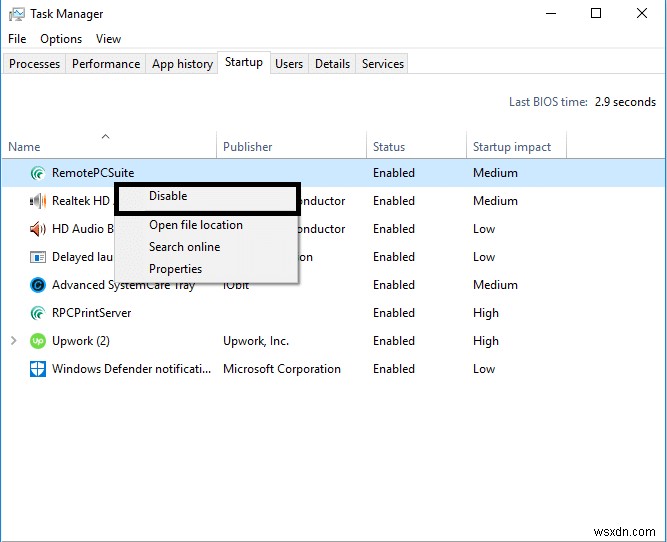
Task: Click the Upwork green icon
Action: click(x=38, y=341)
